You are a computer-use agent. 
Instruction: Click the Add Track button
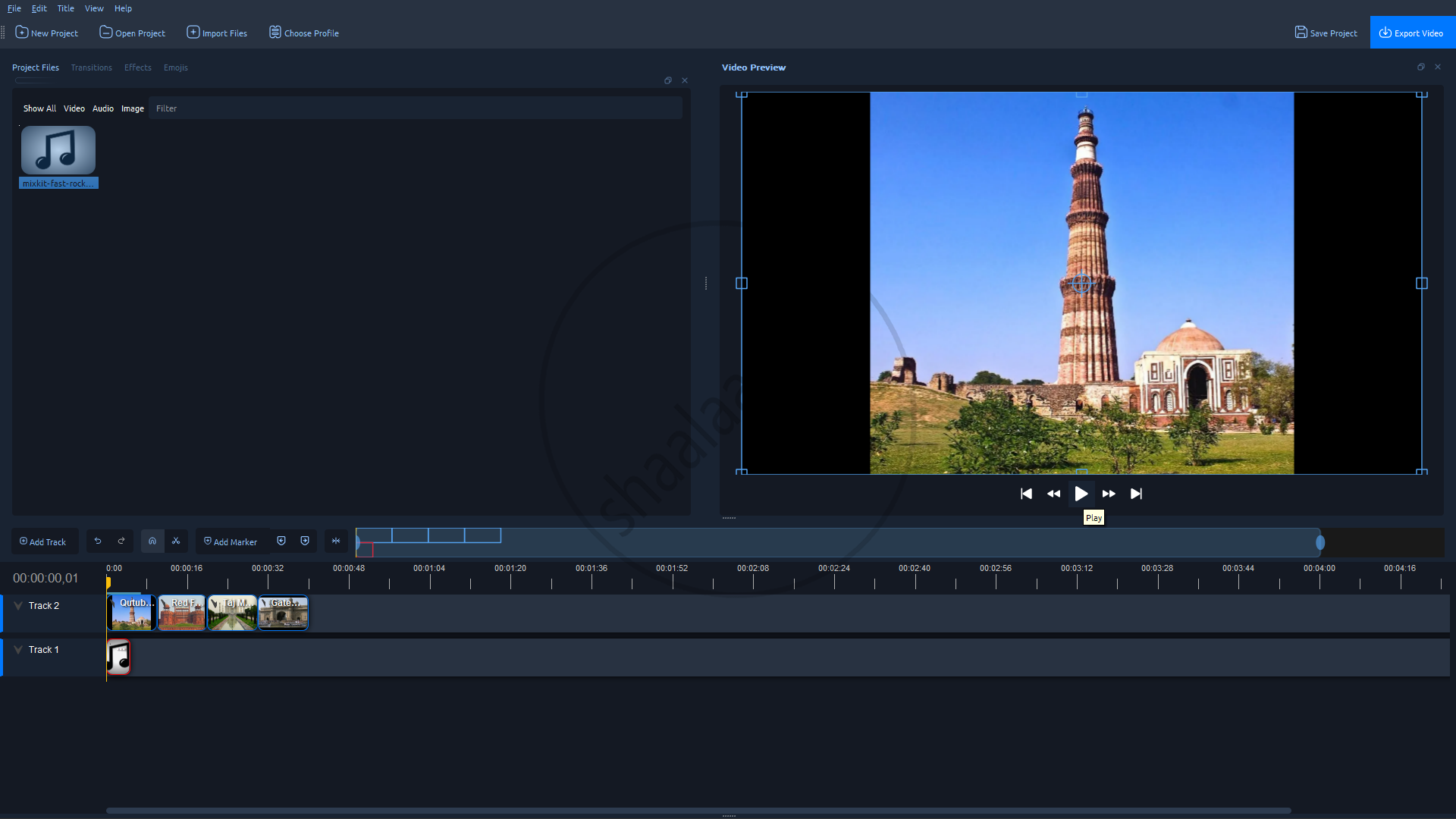click(x=44, y=541)
